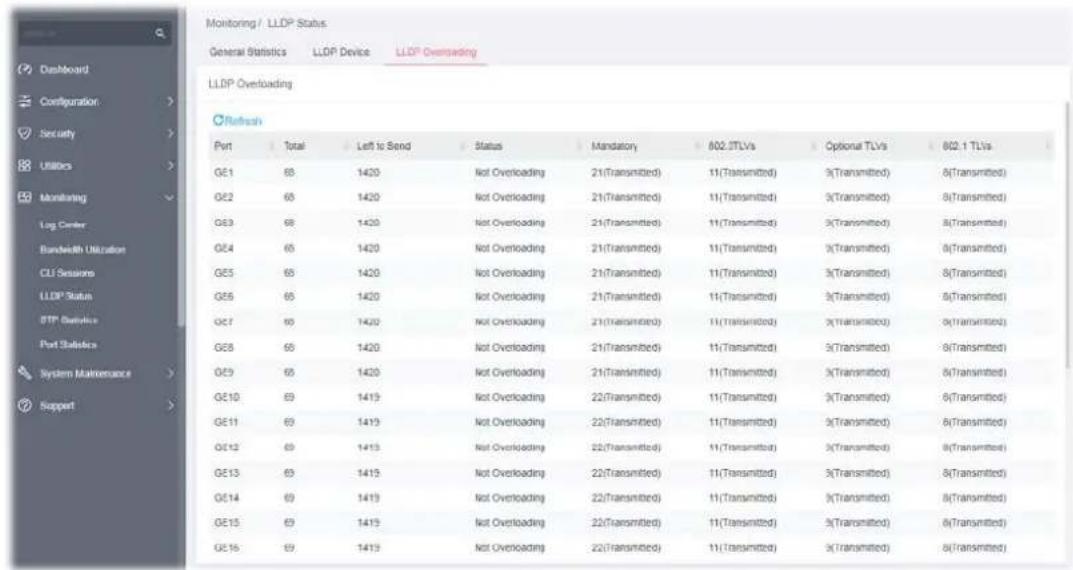Expand the Configuration menu chevron
The image size is (1073, 570).
(x=170, y=101)
